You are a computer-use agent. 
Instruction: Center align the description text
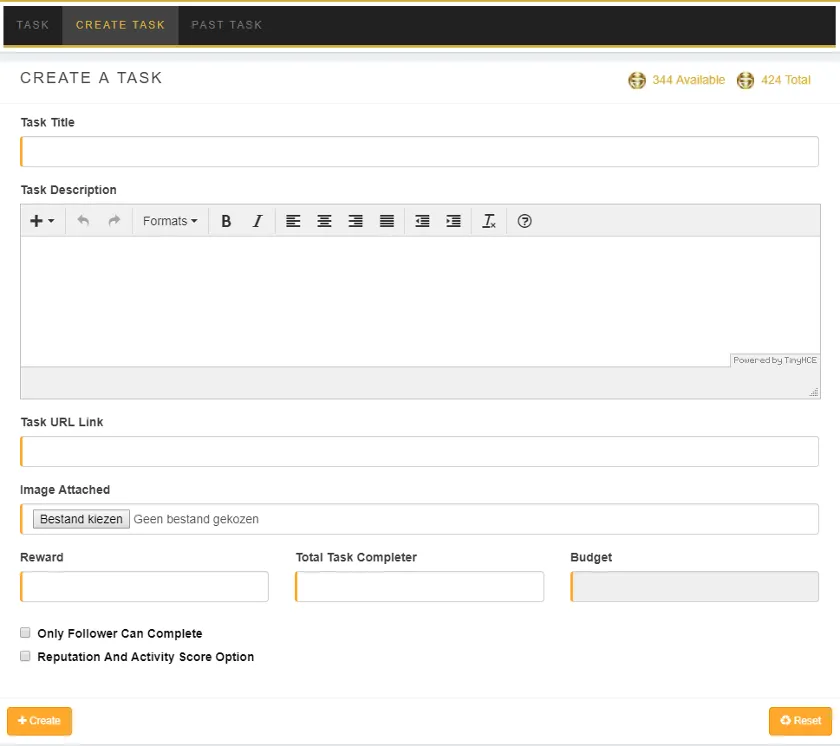[x=324, y=221]
